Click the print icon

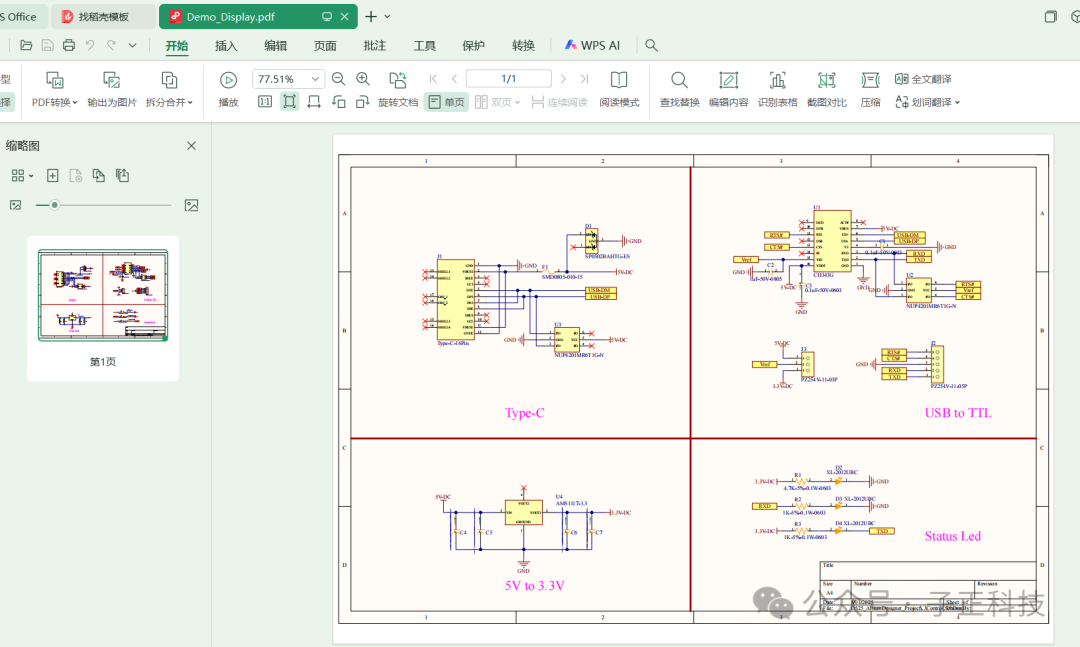tap(69, 45)
